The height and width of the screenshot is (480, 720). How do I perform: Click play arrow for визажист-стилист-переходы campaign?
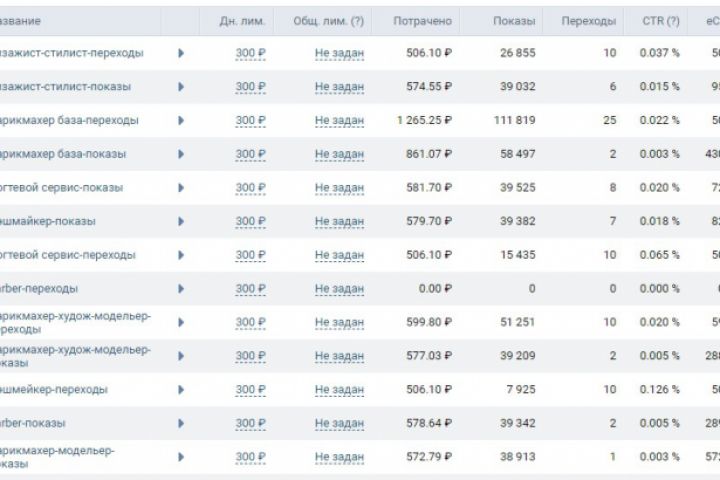tap(181, 53)
